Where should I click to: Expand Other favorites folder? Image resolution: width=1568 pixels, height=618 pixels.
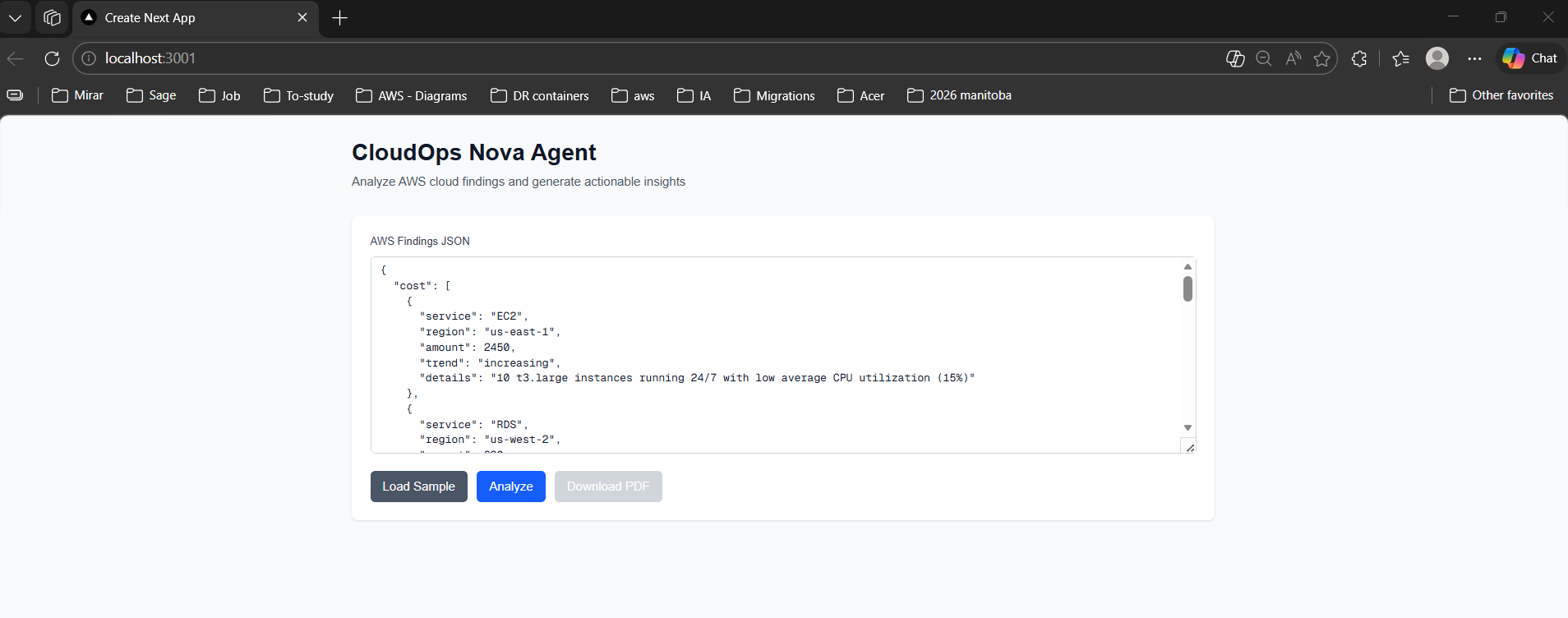click(x=1501, y=95)
